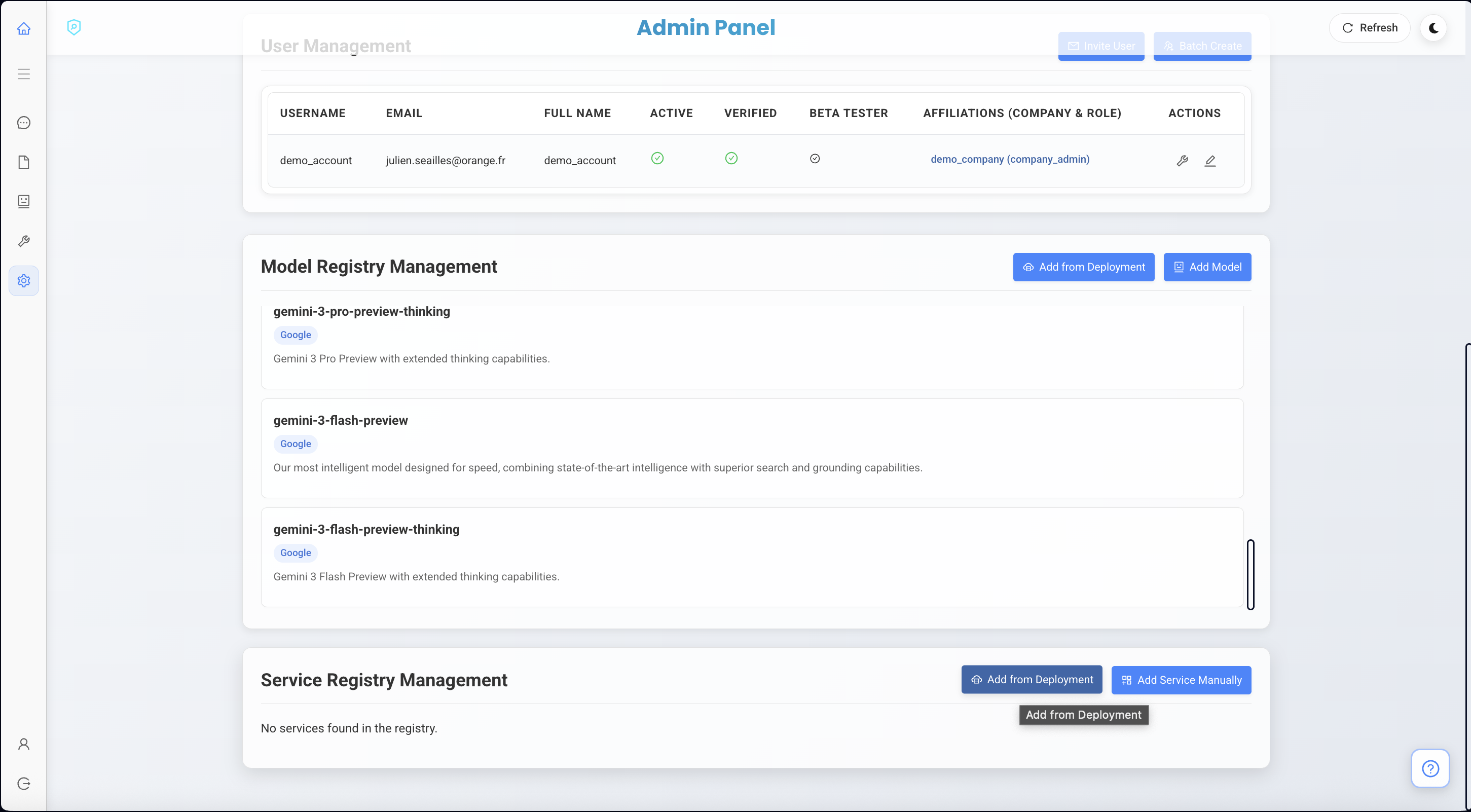Toggle Beta Tester status for demo_account
The image size is (1471, 812).
tap(815, 159)
